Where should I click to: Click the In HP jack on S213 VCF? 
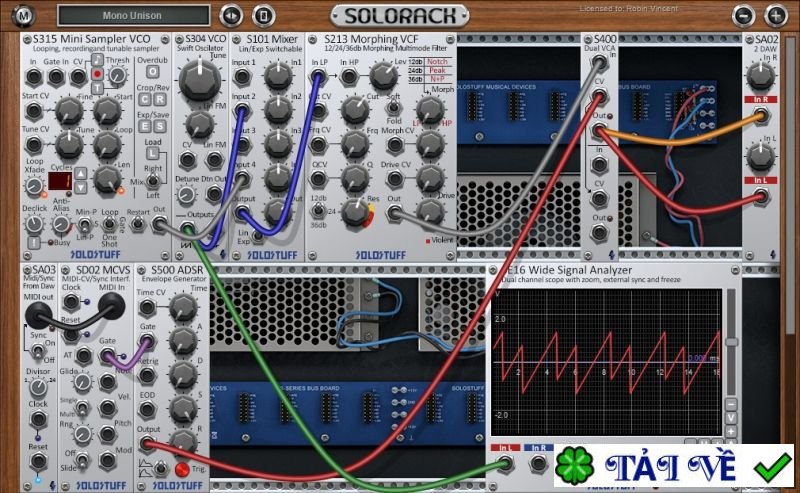349,77
